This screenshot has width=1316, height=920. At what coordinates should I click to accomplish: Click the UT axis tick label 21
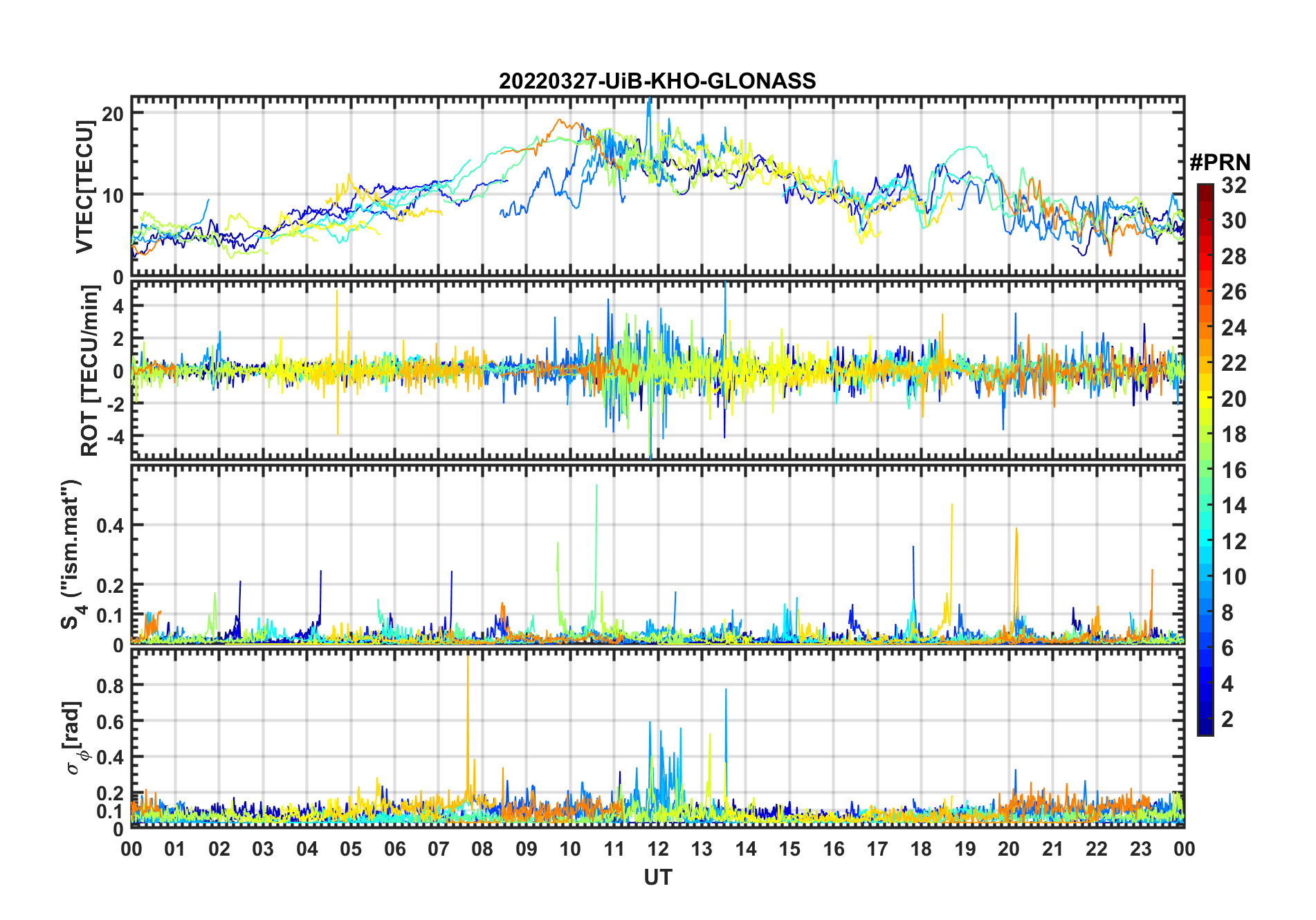click(1052, 849)
